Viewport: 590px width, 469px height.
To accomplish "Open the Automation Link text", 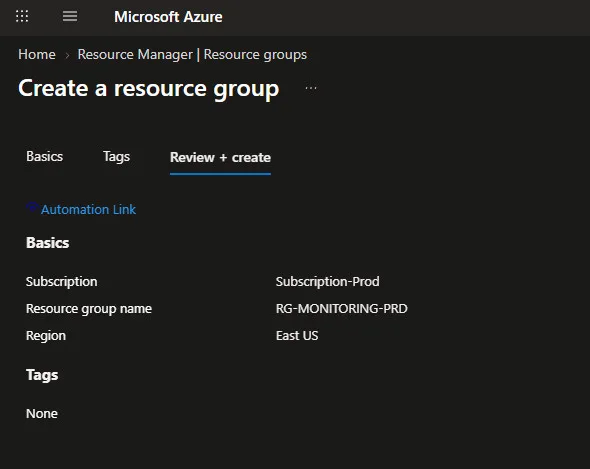I will click(x=88, y=209).
